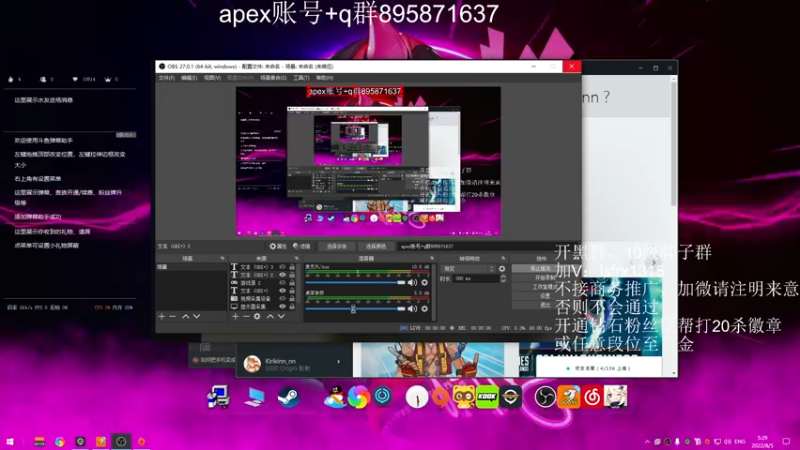Open 帮助(H) menu in OBS
This screenshot has width=800, height=450.
pyautogui.click(x=324, y=78)
